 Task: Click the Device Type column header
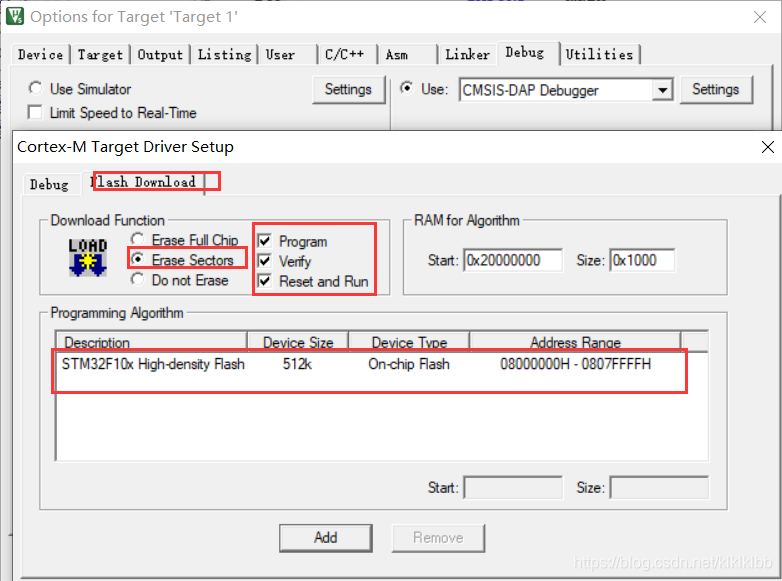pyautogui.click(x=409, y=342)
